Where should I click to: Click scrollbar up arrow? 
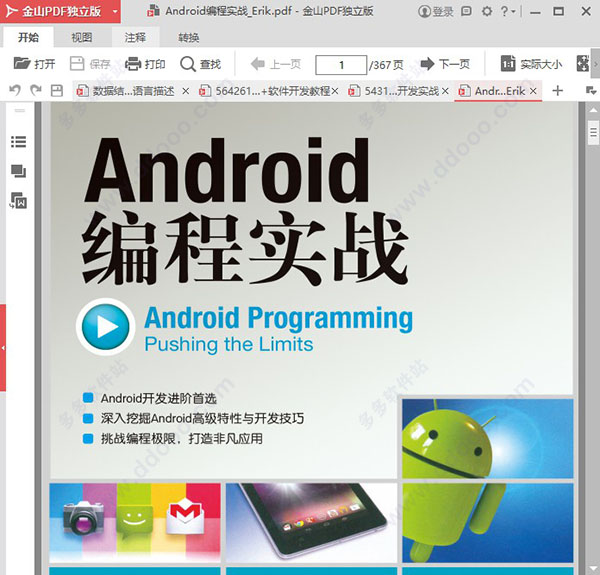593,110
